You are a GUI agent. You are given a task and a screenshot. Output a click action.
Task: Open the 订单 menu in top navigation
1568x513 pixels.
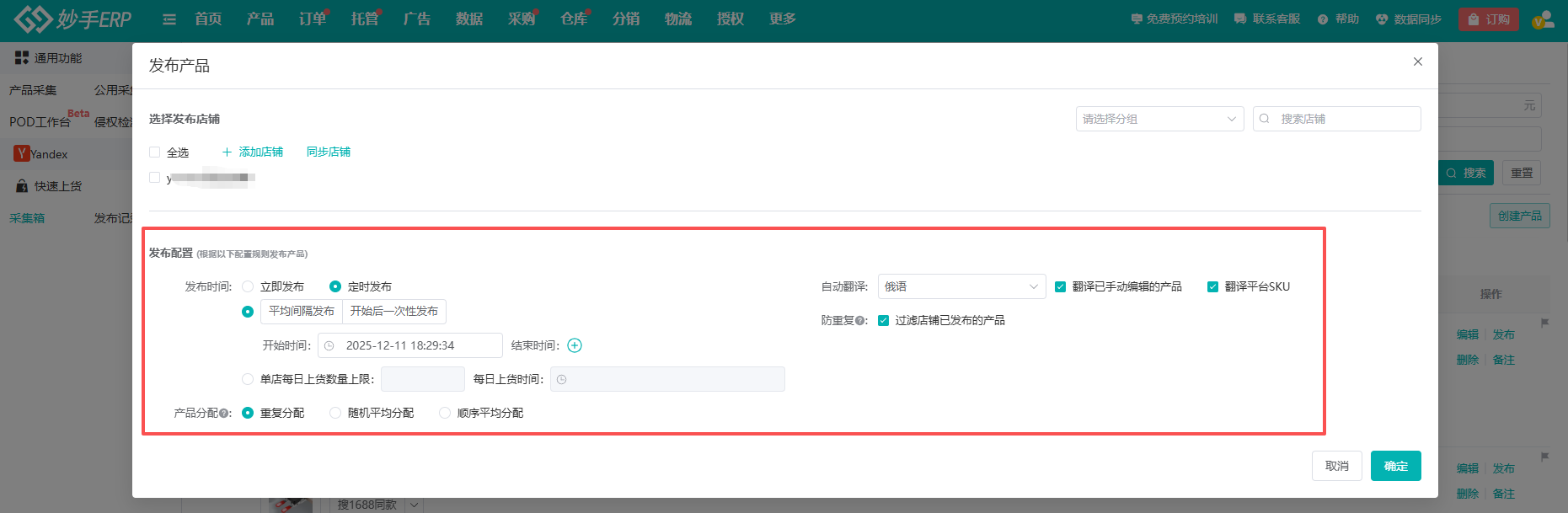(312, 19)
